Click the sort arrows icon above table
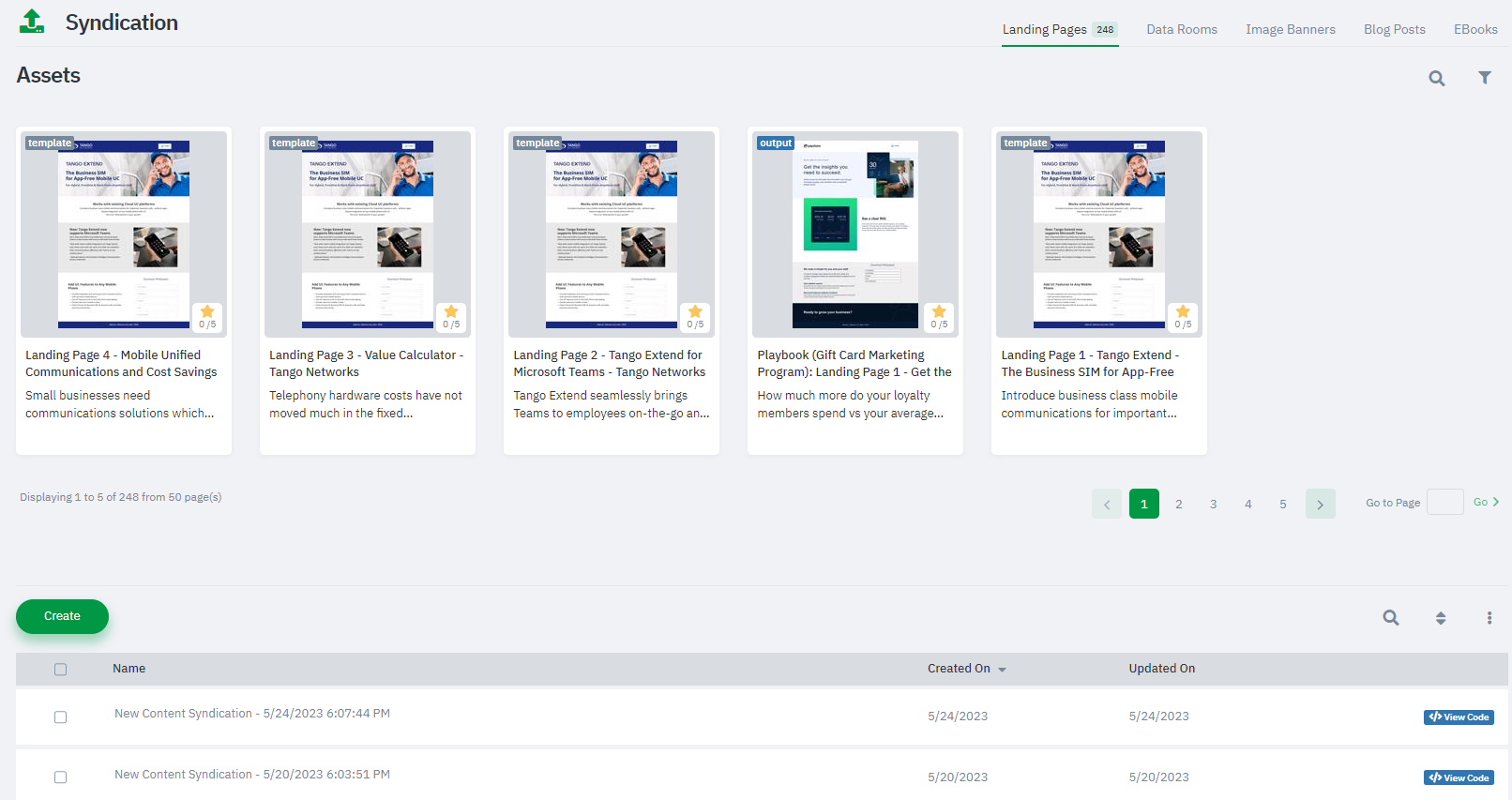 (x=1441, y=618)
